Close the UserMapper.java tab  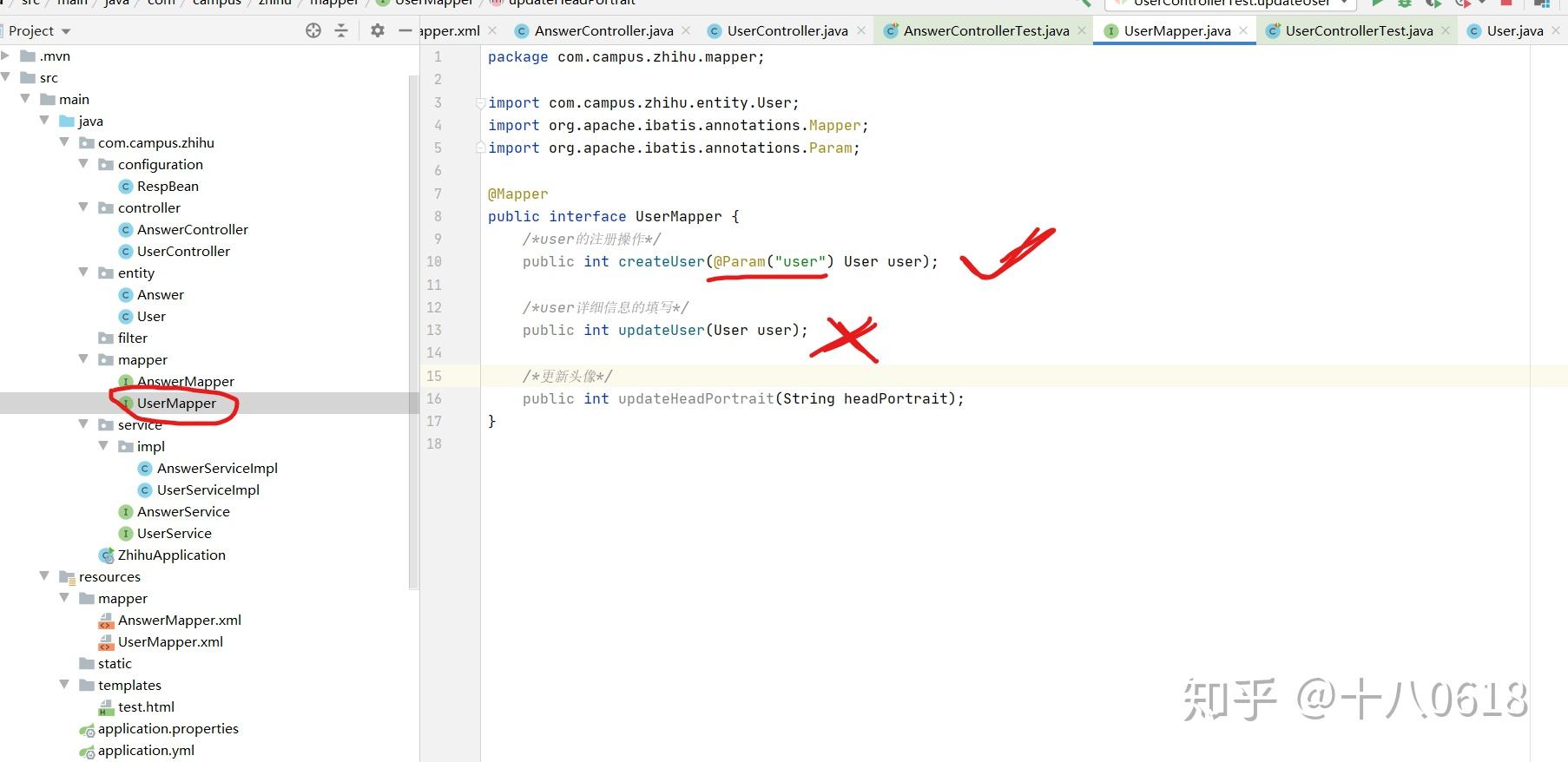[1243, 30]
